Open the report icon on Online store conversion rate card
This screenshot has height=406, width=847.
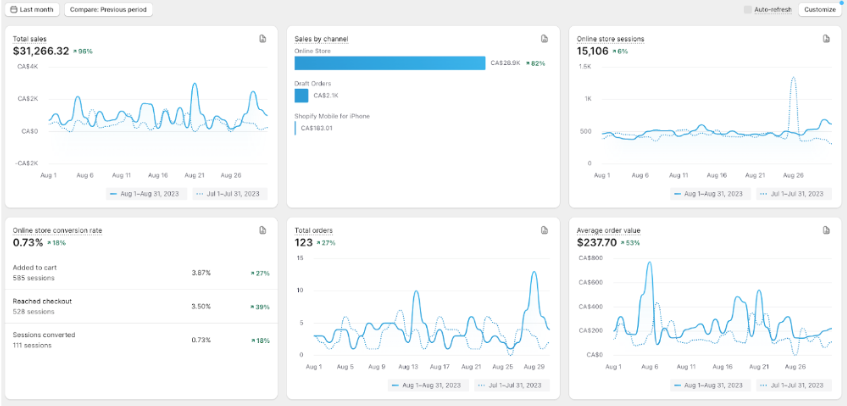(x=263, y=231)
